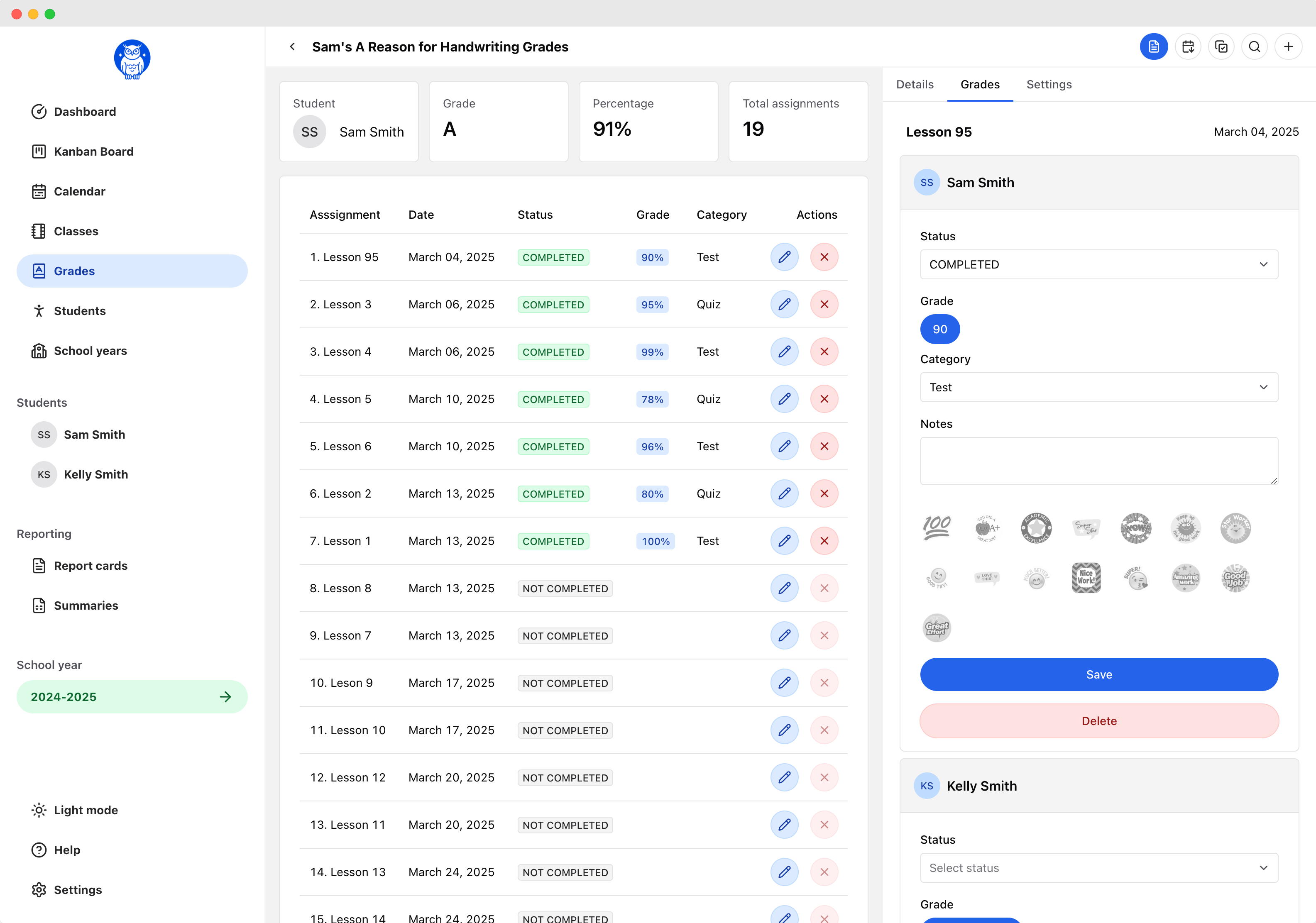Click the export document icon in the toolbar
Screen dimensions: 1316x923
coord(1154,46)
